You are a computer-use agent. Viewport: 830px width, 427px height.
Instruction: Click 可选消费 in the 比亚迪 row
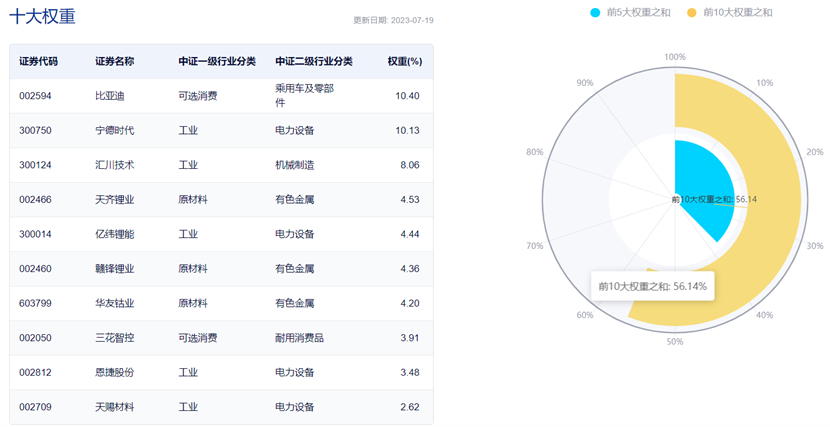tap(198, 96)
